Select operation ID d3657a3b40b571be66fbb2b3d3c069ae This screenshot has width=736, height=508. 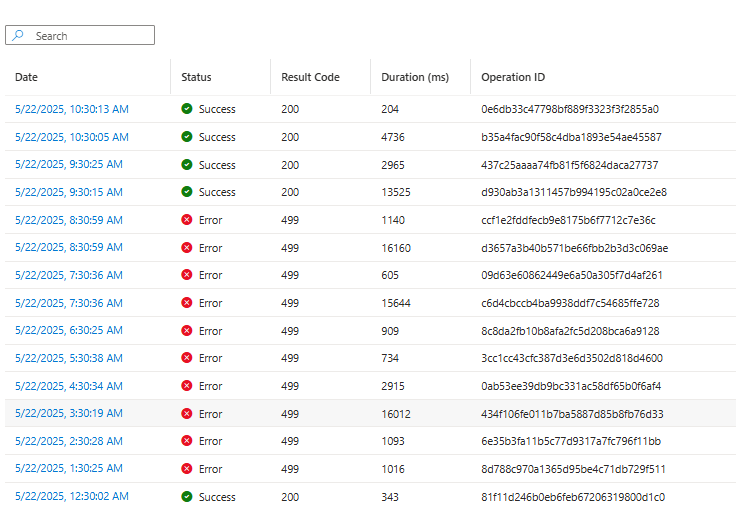click(575, 248)
